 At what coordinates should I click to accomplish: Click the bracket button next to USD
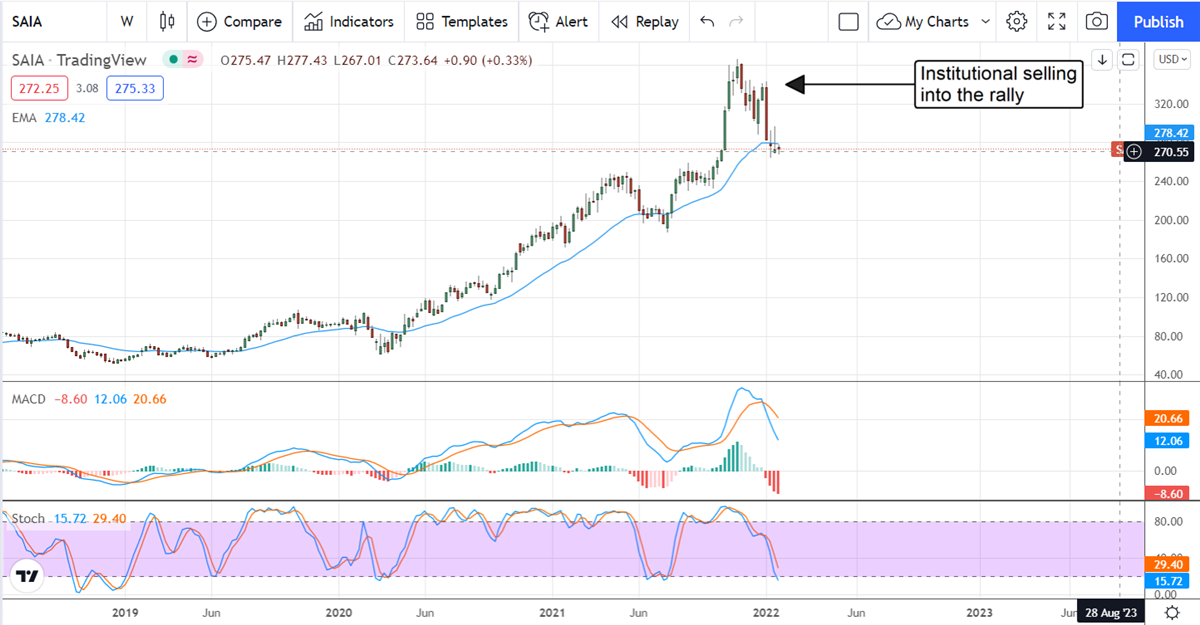pyautogui.click(x=1129, y=59)
